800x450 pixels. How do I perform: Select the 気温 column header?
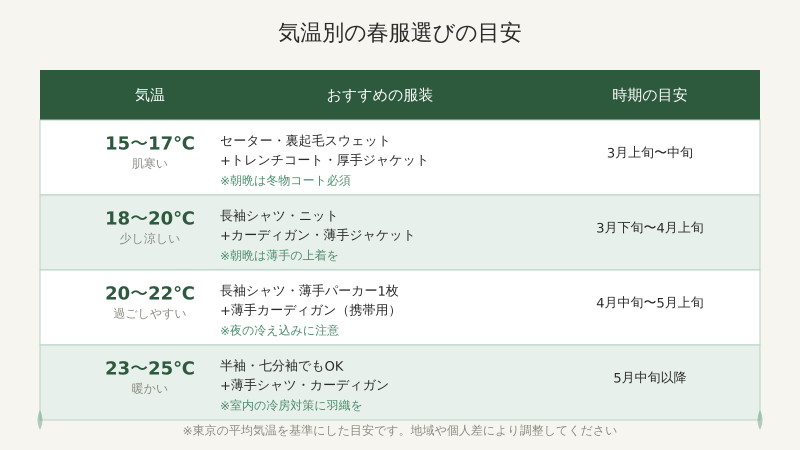tap(150, 95)
